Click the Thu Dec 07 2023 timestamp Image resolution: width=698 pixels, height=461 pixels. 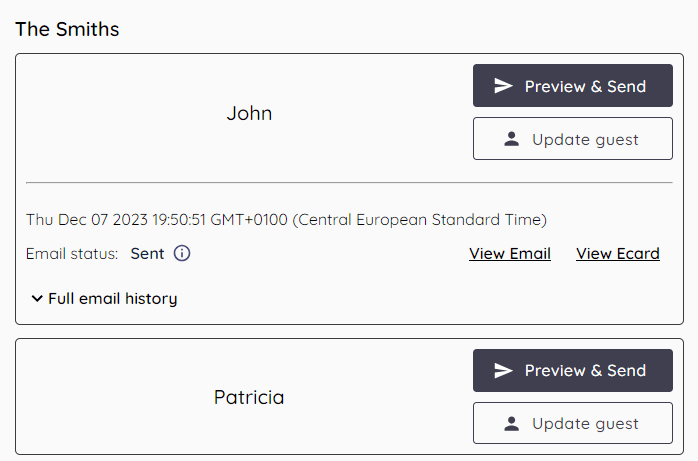[286, 219]
